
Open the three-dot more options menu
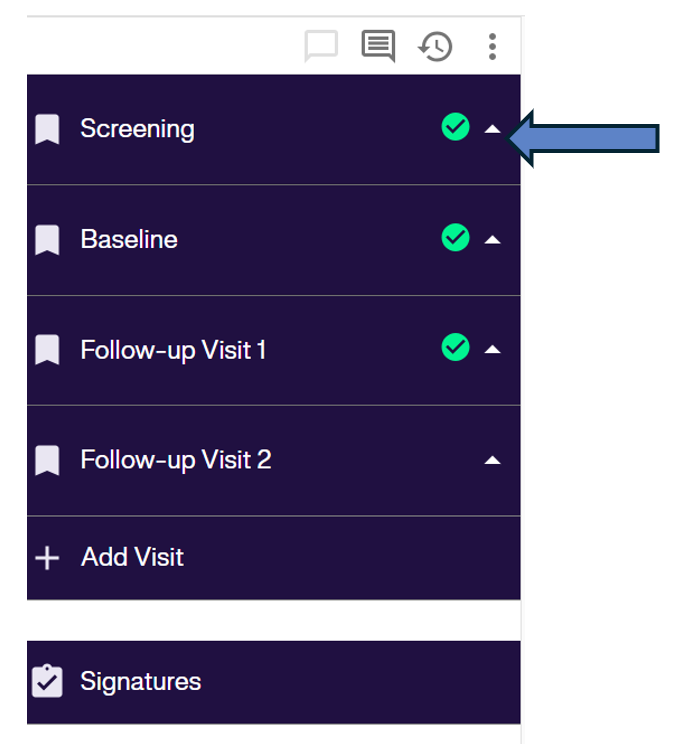click(492, 46)
